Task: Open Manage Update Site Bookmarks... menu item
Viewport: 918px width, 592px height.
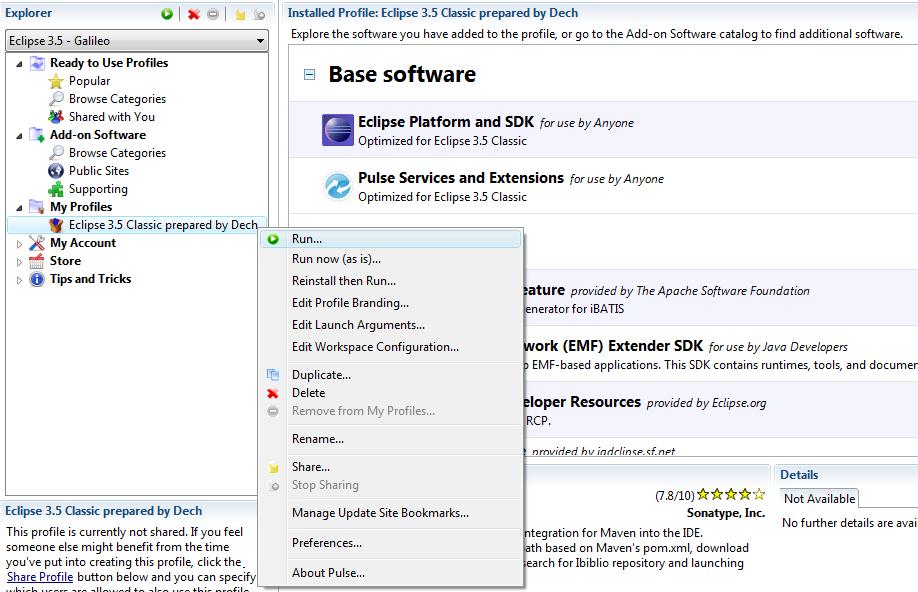Action: pos(391,513)
